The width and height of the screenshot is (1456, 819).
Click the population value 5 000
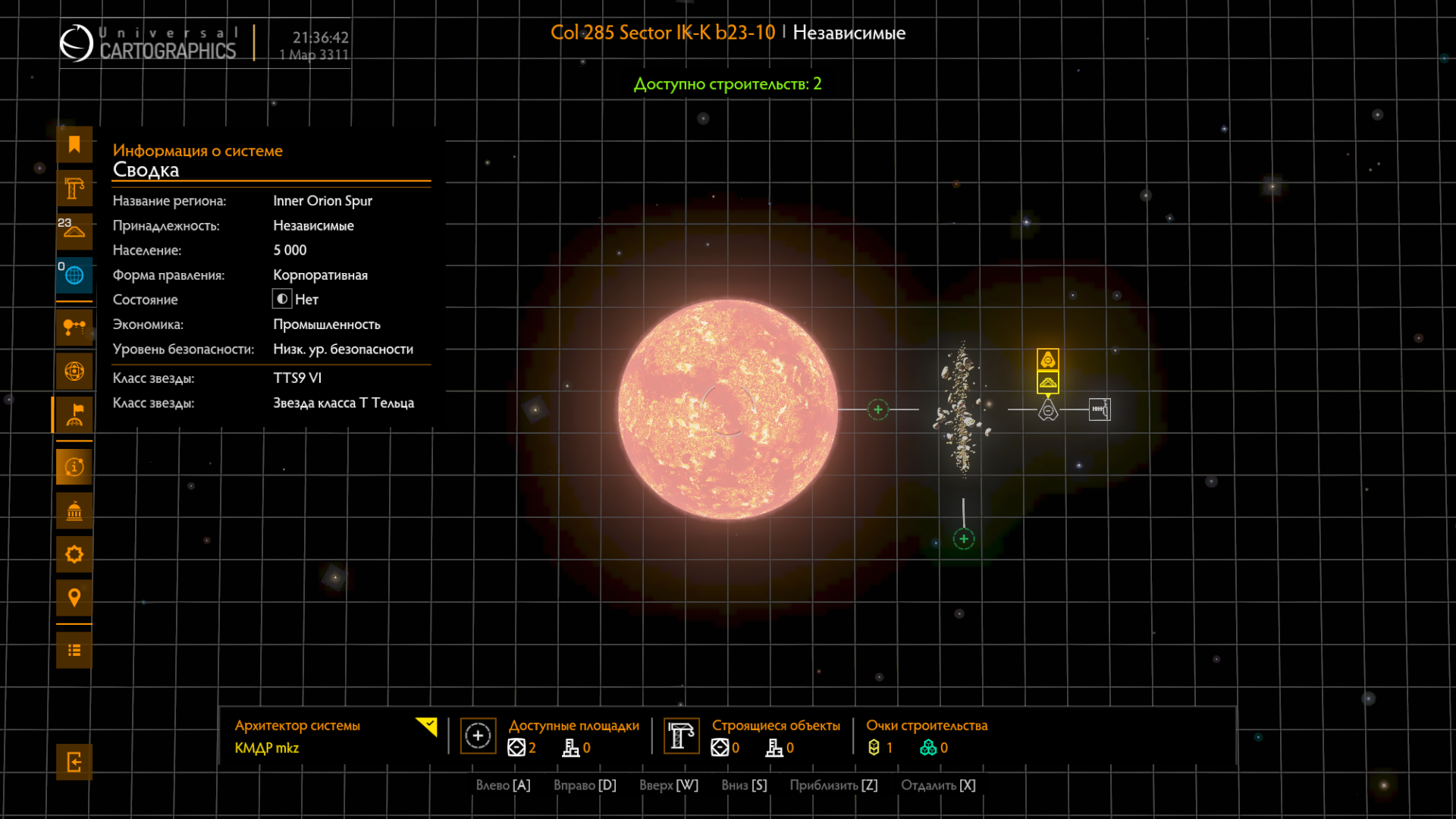290,249
